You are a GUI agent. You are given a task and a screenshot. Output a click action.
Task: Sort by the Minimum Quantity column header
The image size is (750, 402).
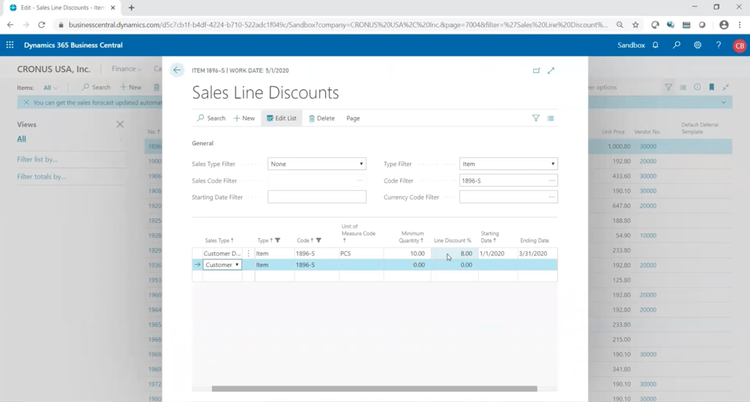pyautogui.click(x=412, y=237)
